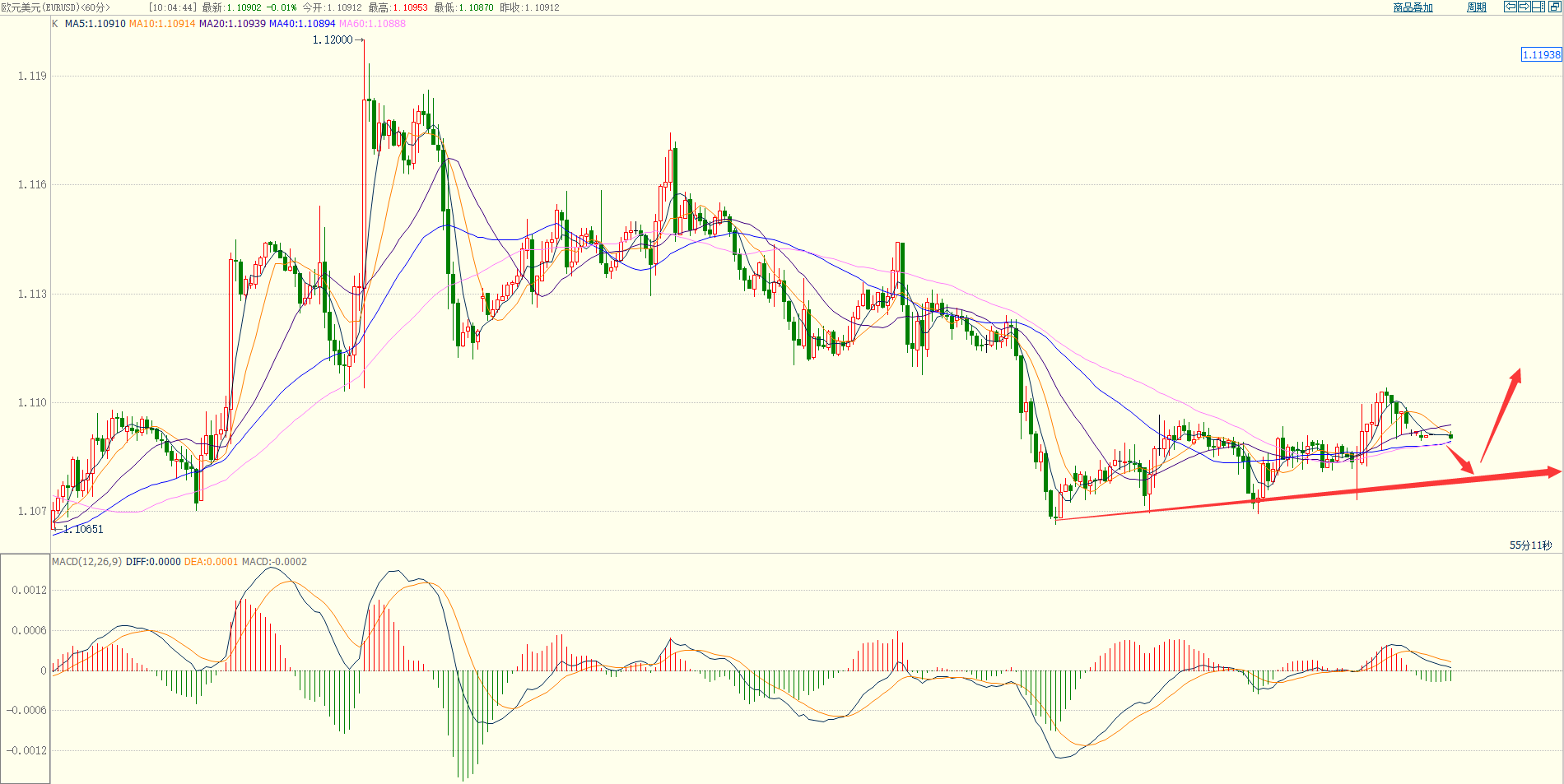Click the 1.110 price axis label
The image size is (1564, 784).
pos(32,402)
